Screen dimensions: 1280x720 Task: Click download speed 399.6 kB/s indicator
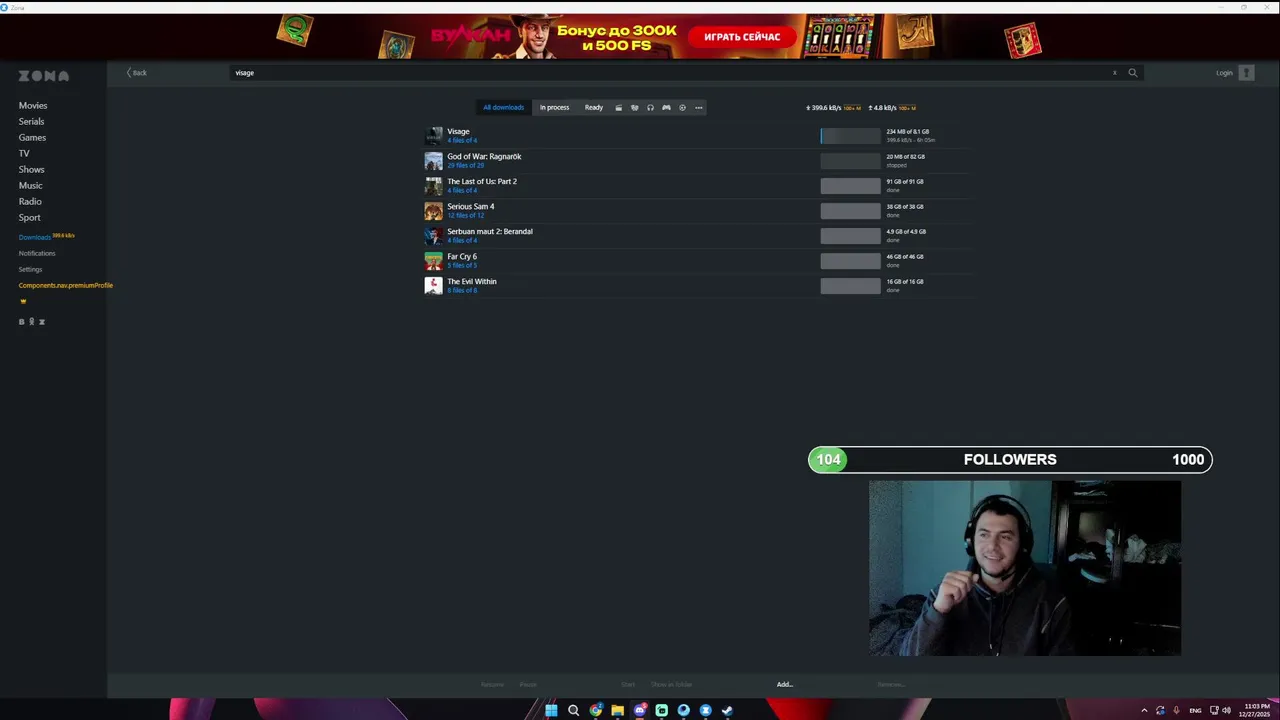pyautogui.click(x=832, y=108)
